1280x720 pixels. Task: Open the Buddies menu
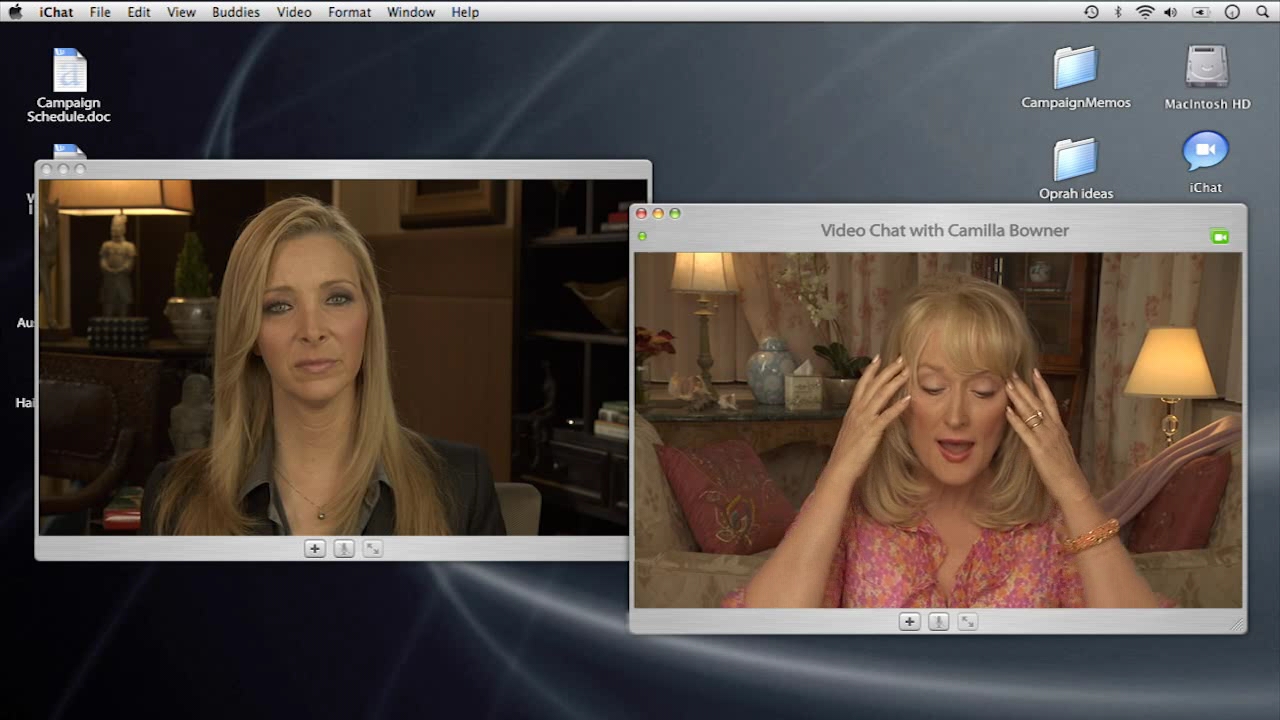pos(236,12)
